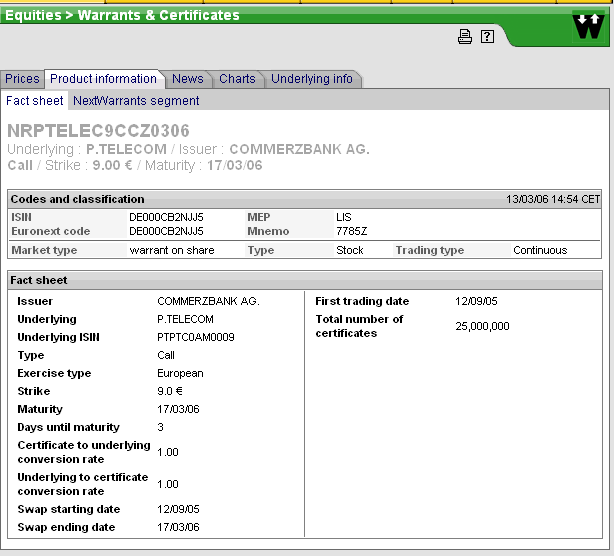This screenshot has width=614, height=556.
Task: Click the printer icon
Action: point(464,36)
